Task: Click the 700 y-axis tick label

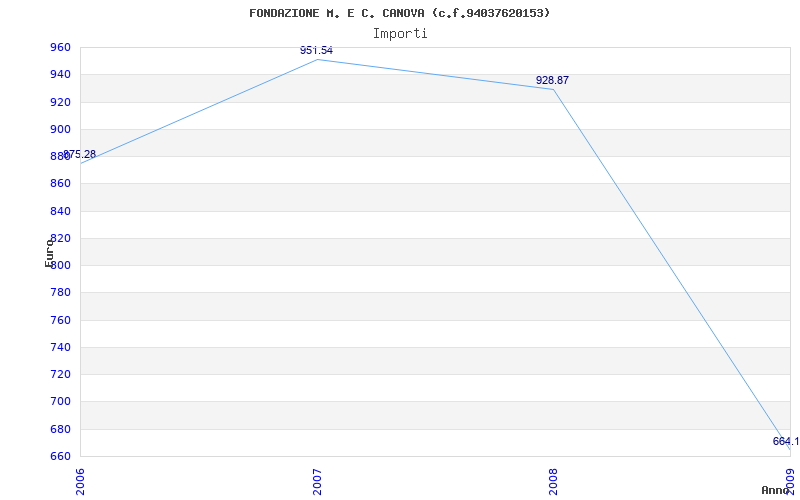Action: point(60,402)
